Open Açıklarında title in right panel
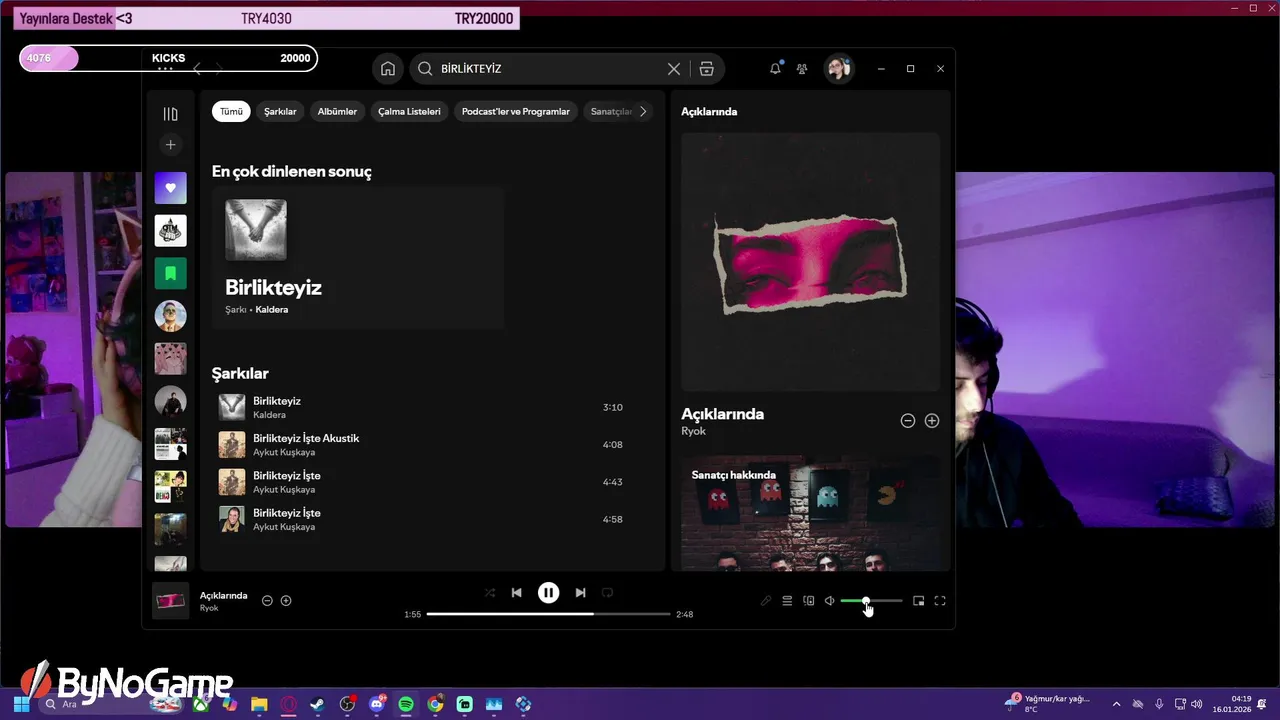 point(722,414)
